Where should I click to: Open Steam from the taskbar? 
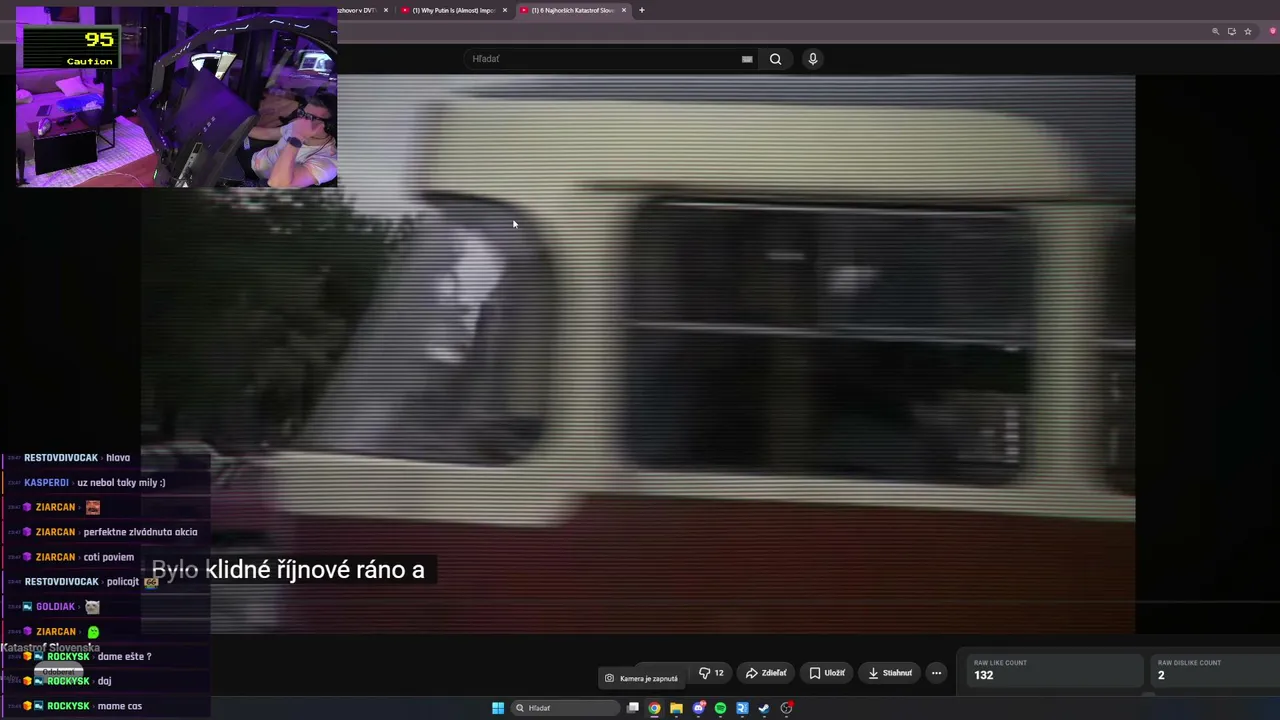tap(764, 708)
